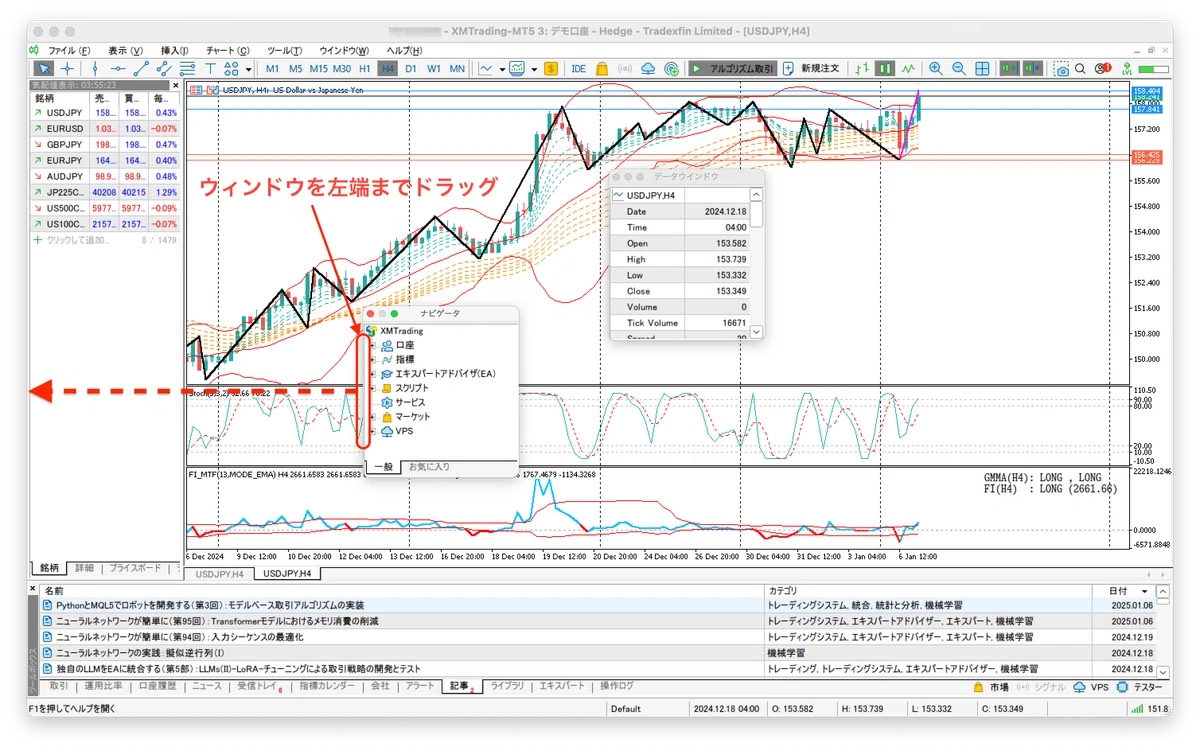Select EURUSD row in Market Watch
1200x750 pixels.
point(105,129)
